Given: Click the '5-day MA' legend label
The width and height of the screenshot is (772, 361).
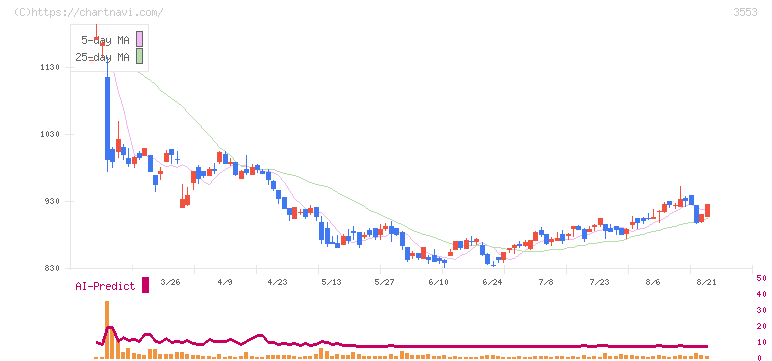Looking at the screenshot, I should point(105,40).
